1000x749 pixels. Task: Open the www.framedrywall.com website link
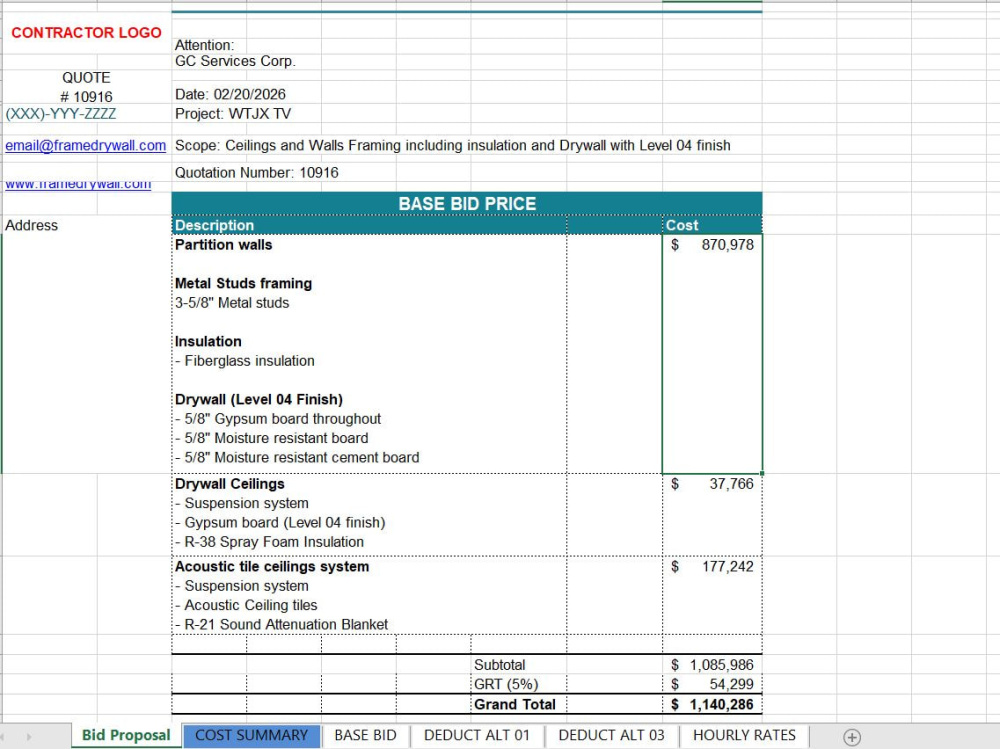pos(78,184)
